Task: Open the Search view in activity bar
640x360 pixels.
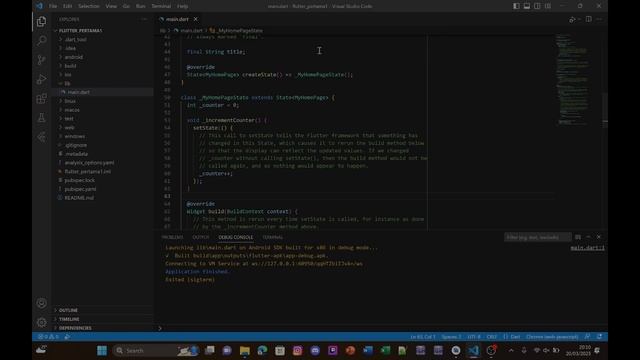Action: 41,40
